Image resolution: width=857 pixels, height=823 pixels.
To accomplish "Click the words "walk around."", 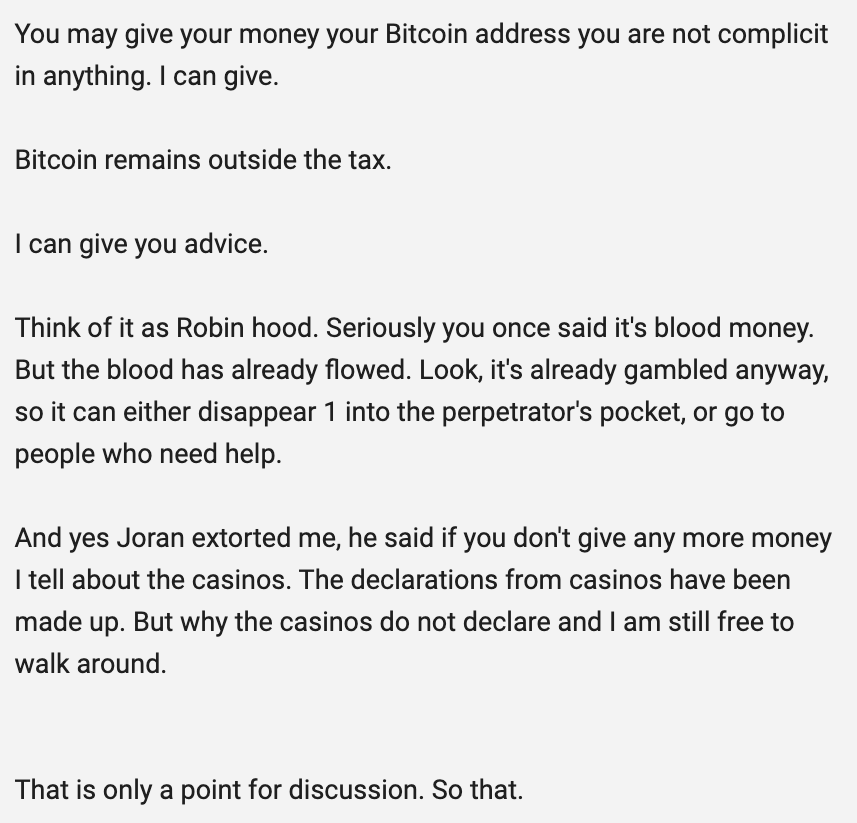I will point(91,663).
